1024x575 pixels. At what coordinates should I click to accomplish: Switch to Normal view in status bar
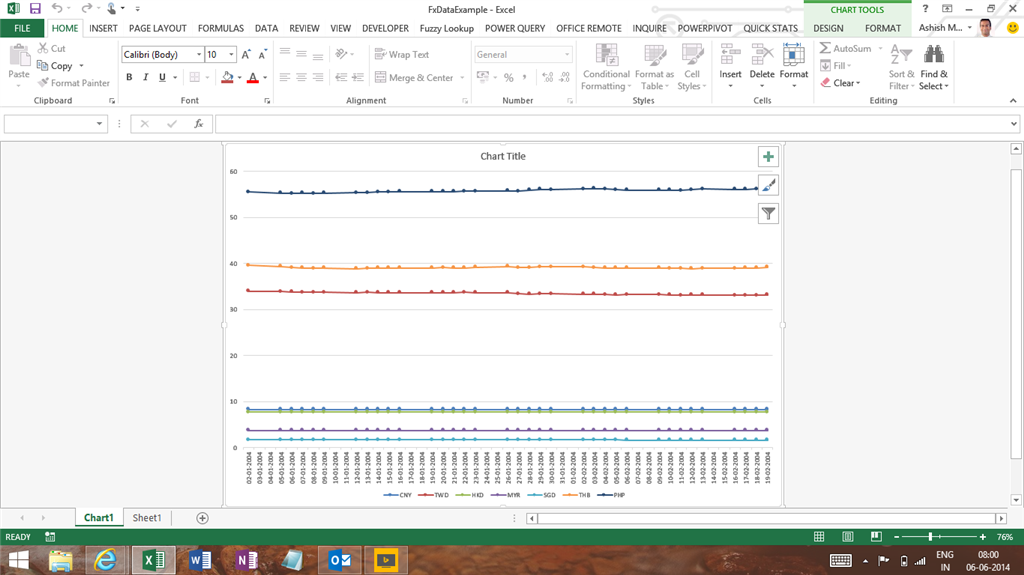[819, 536]
